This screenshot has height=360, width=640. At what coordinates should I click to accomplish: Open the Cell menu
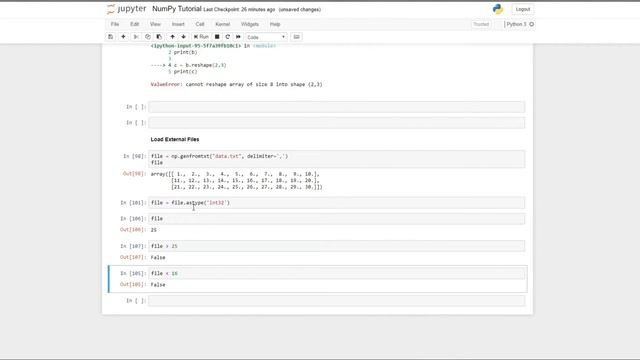(x=200, y=24)
